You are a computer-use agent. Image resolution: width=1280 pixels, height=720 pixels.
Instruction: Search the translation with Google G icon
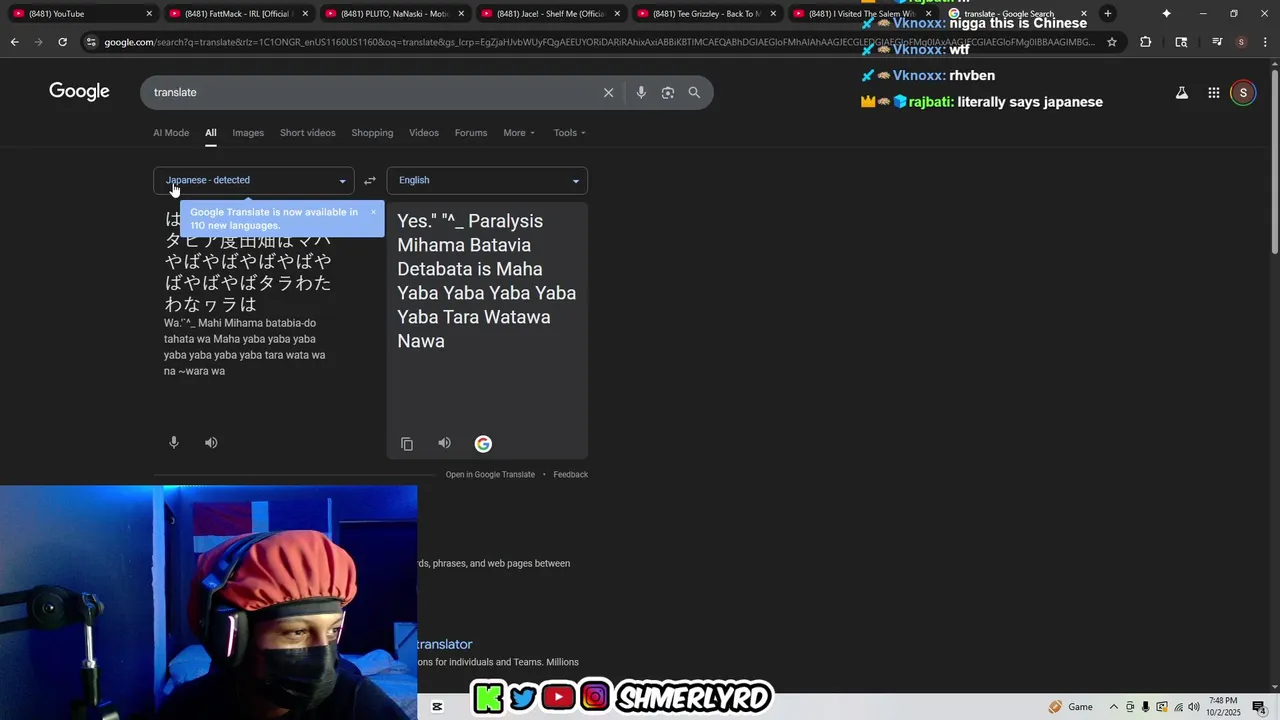click(x=483, y=444)
